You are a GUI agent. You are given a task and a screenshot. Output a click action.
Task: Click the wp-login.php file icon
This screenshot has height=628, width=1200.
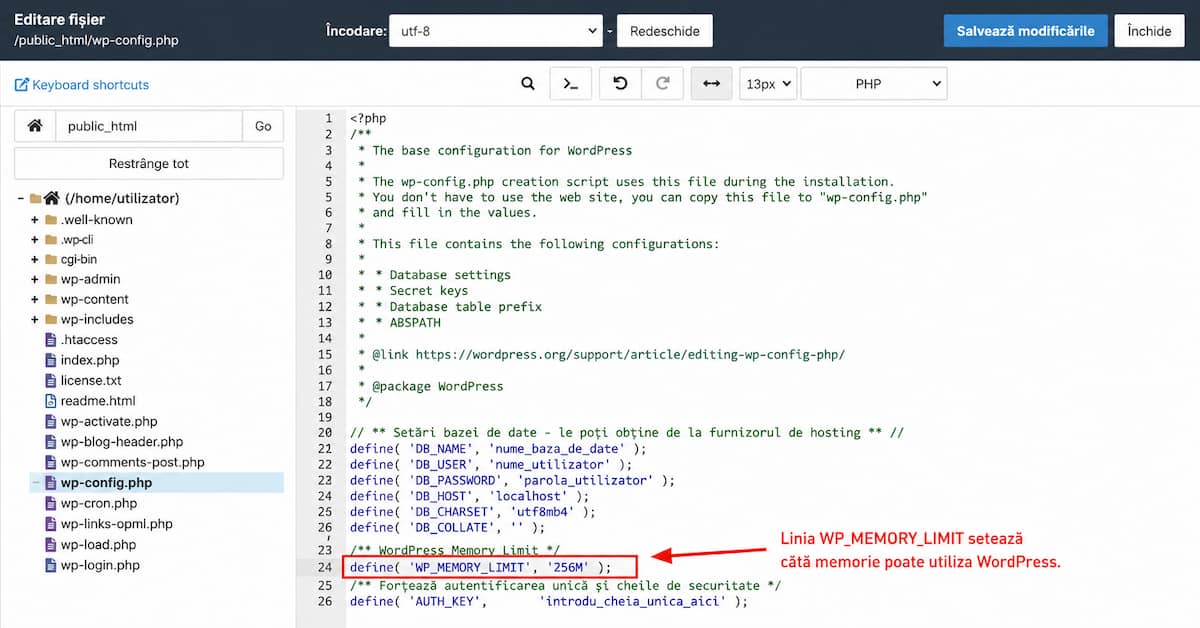[x=51, y=566]
